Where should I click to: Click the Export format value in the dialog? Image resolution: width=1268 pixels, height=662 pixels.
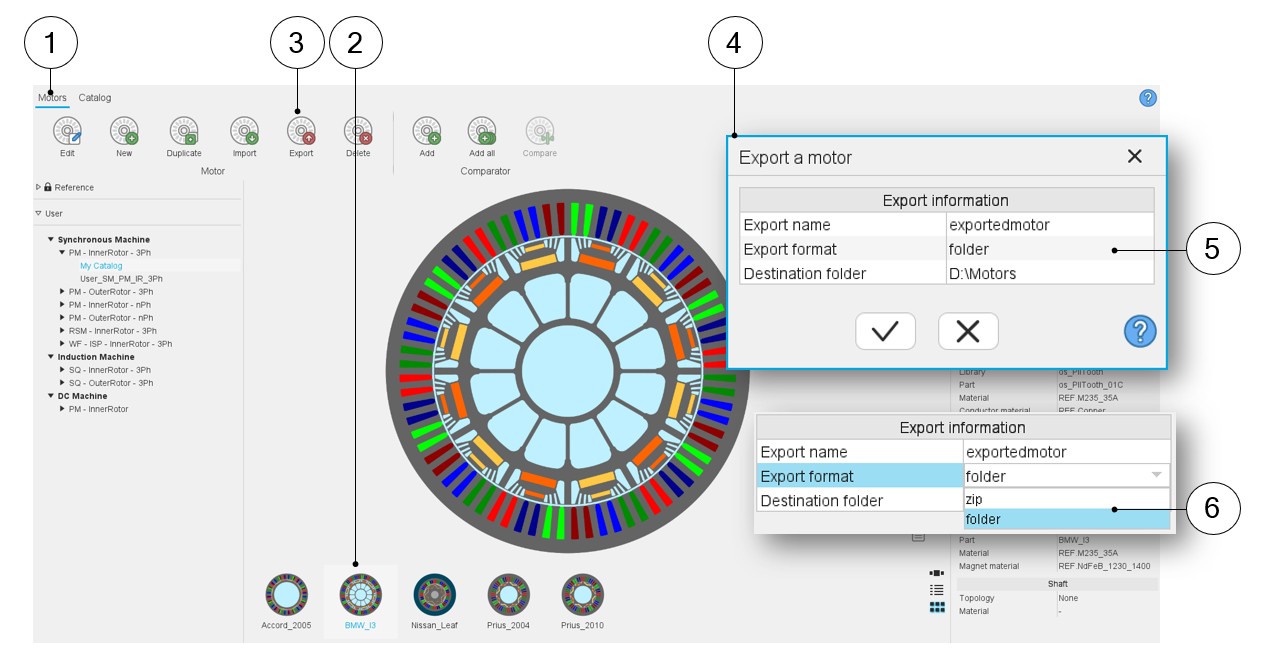[x=1050, y=249]
